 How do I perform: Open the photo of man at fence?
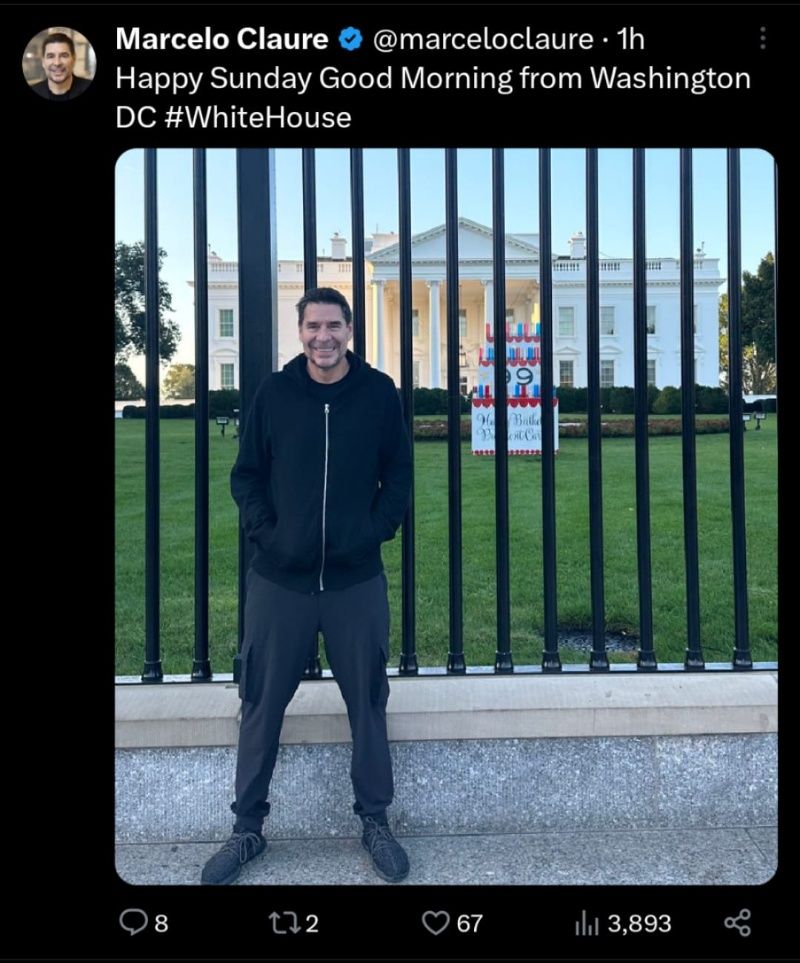coord(446,516)
